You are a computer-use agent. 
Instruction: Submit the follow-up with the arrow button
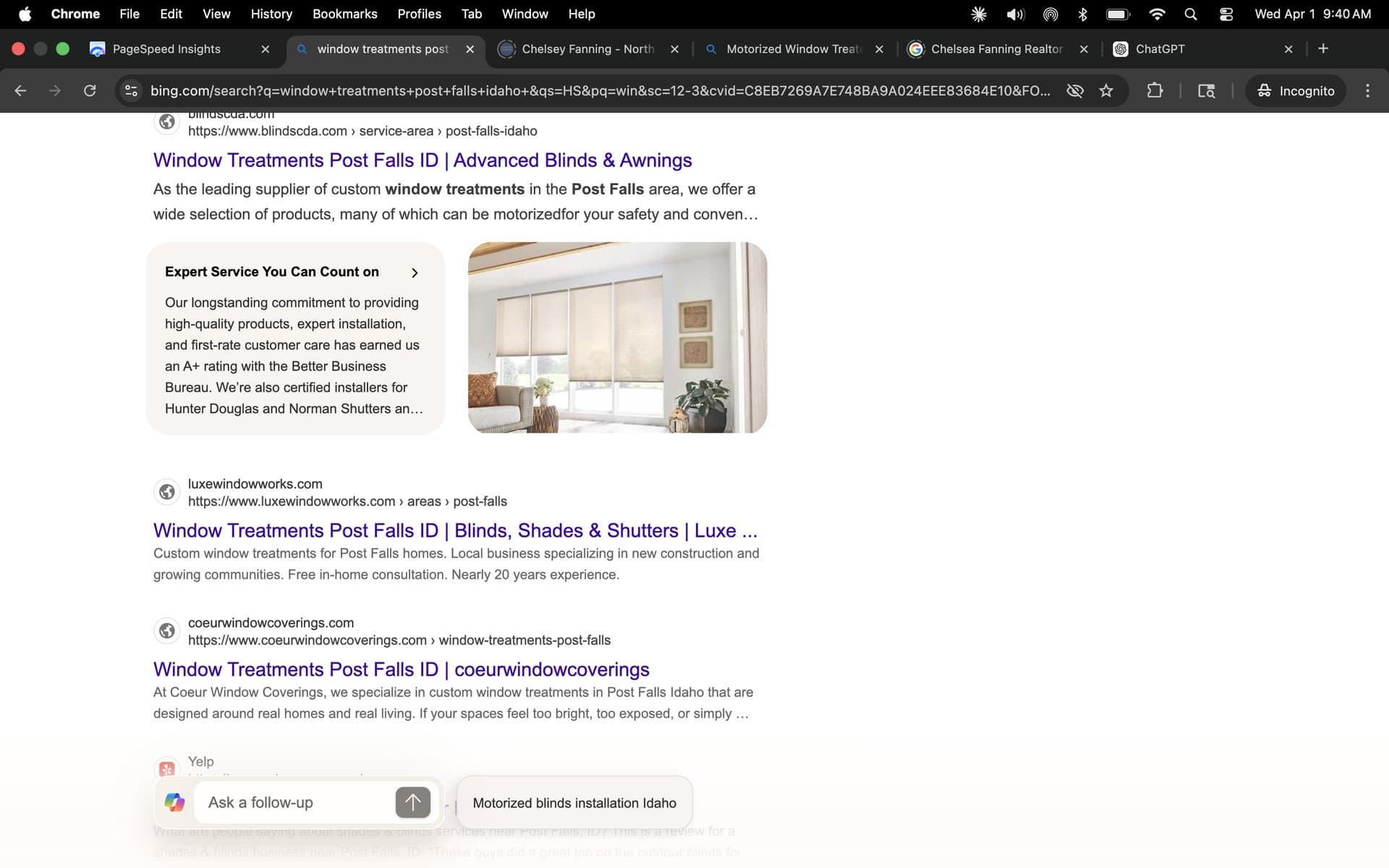pyautogui.click(x=412, y=802)
